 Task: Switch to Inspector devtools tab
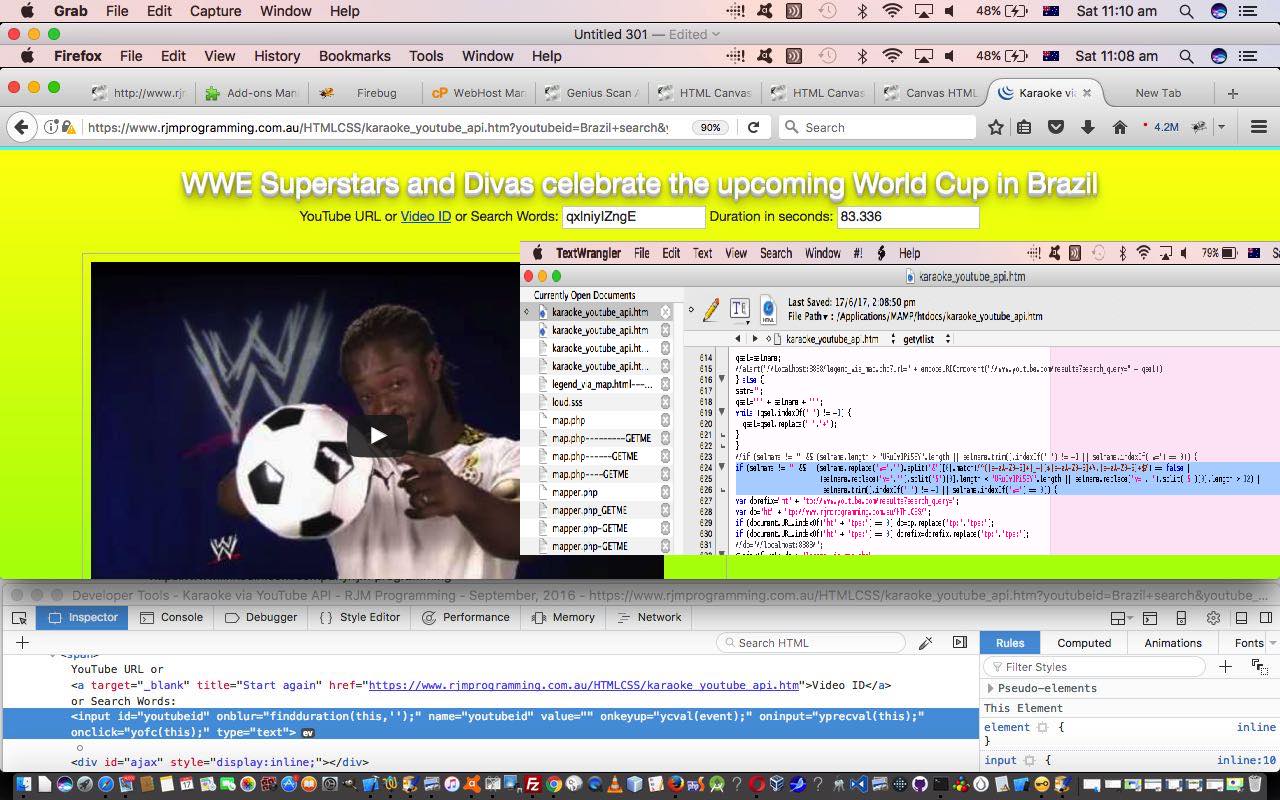click(x=84, y=617)
